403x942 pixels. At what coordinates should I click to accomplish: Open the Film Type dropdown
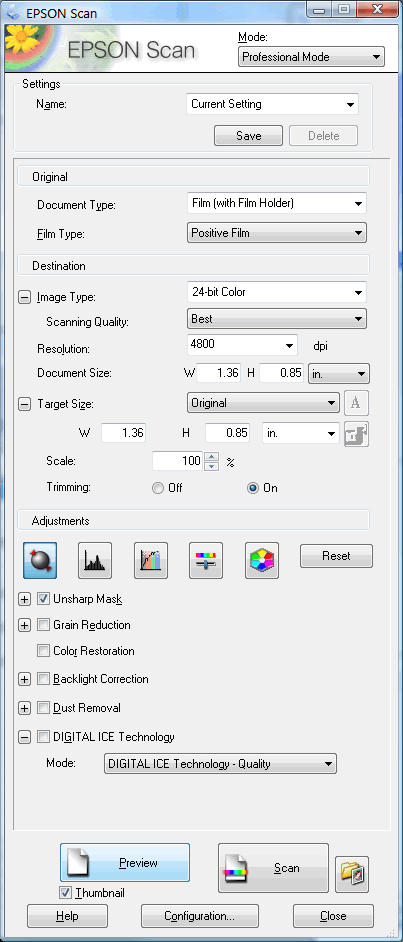click(277, 232)
